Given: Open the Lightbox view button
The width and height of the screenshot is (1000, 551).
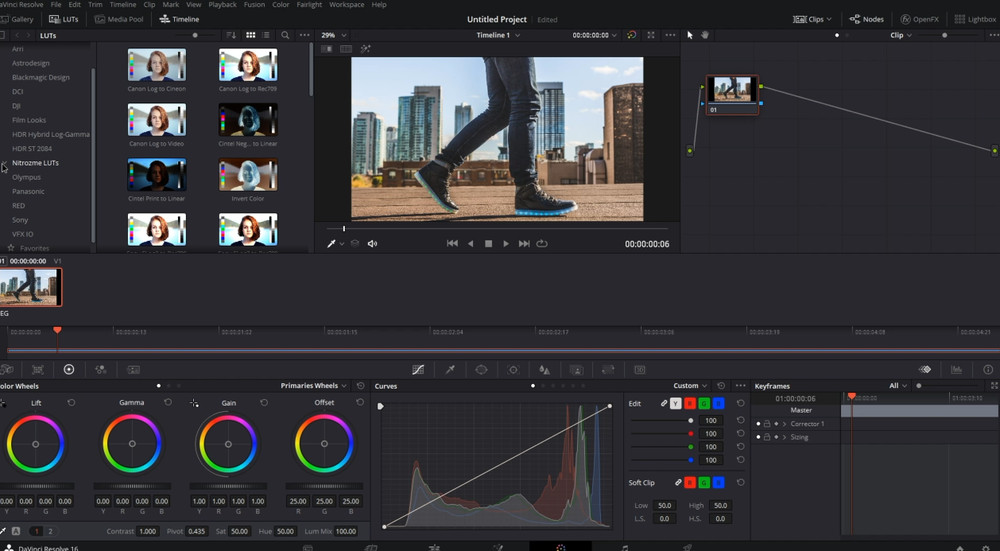Looking at the screenshot, I should (x=975, y=19).
